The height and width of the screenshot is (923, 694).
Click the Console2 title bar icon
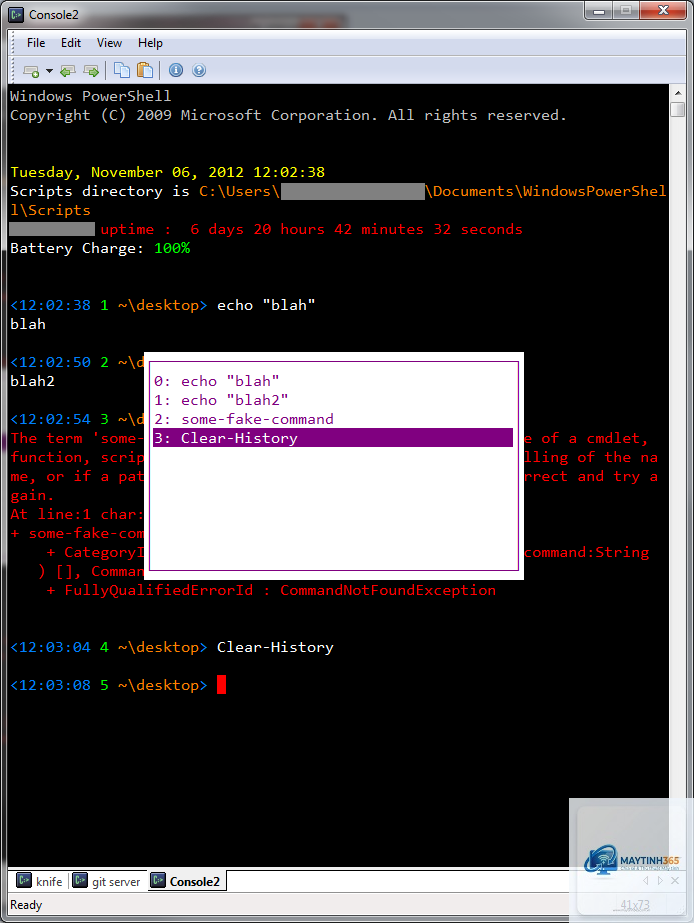16,14
